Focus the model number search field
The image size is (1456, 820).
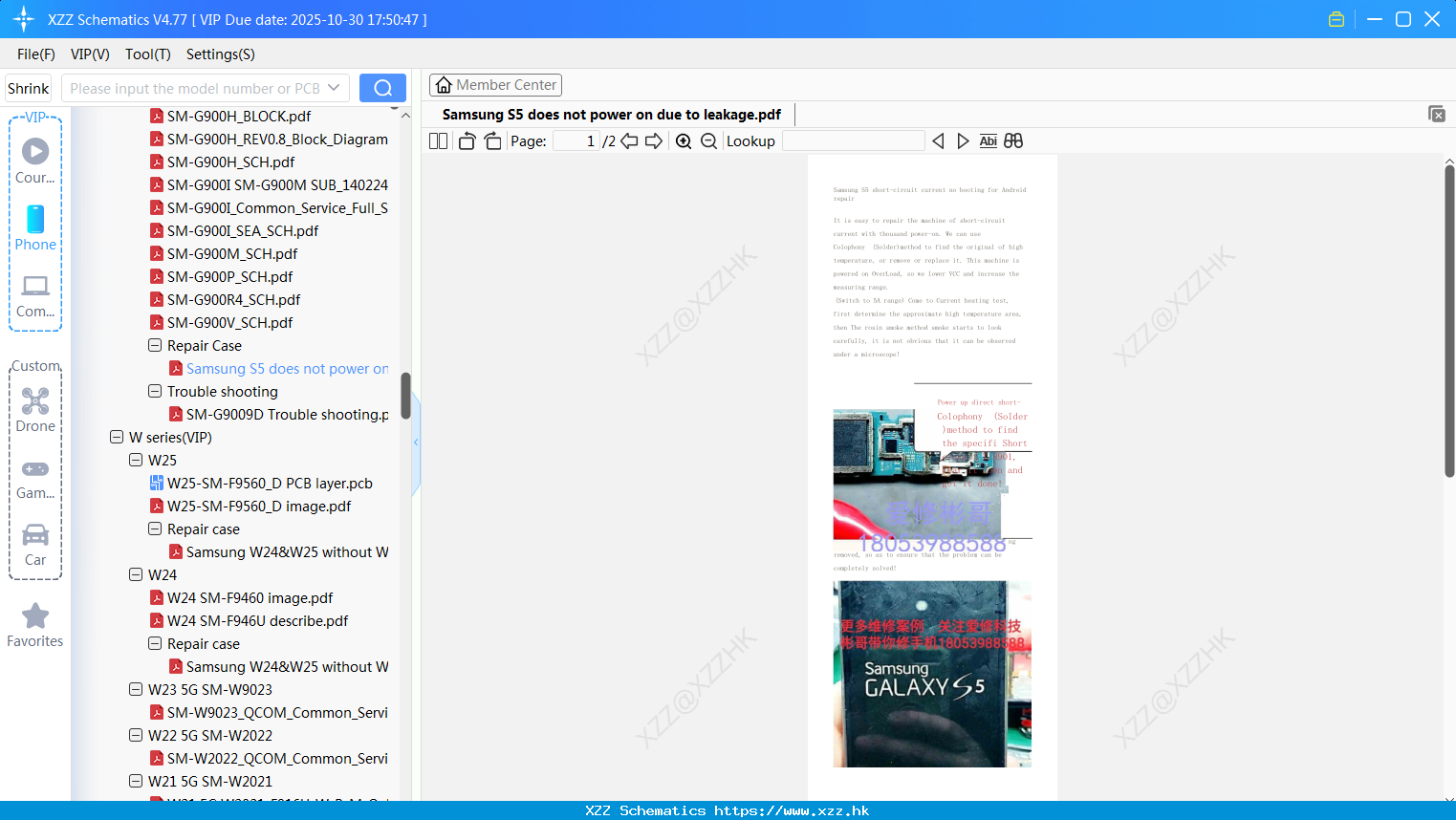point(196,88)
